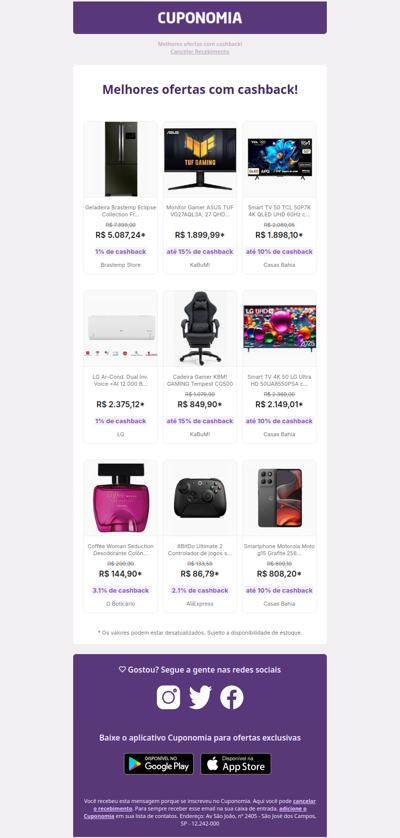Click the Cancelar Recebimento link at top
This screenshot has width=400, height=838.
pos(200,52)
